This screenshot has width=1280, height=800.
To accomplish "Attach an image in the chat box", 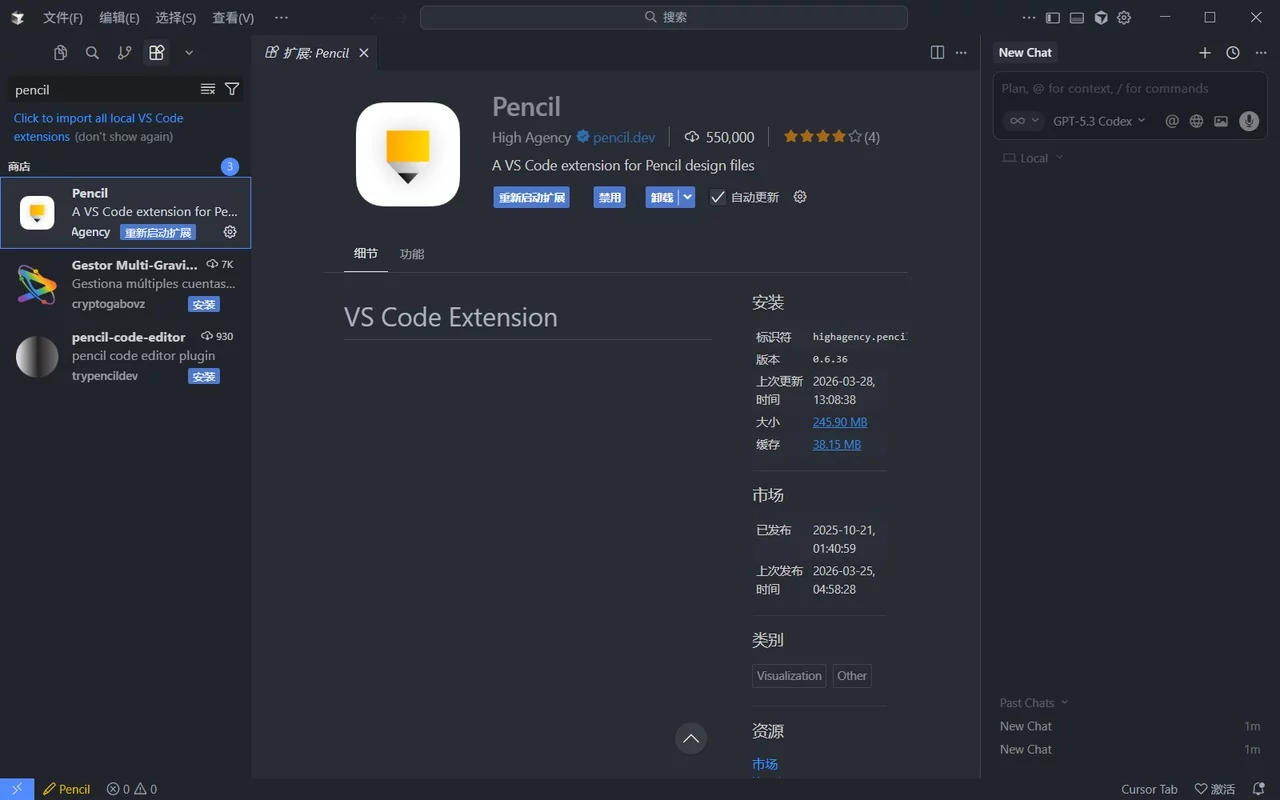I will [x=1221, y=121].
